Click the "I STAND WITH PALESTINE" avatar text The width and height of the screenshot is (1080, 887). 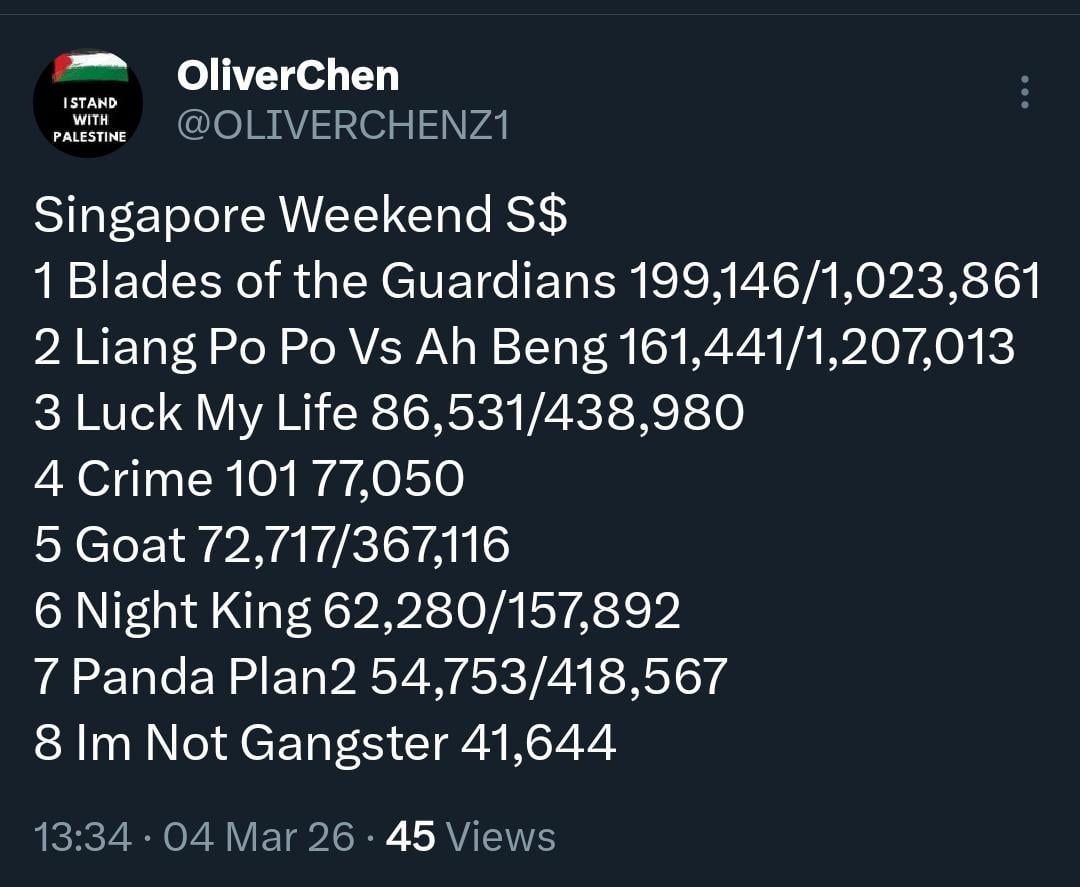point(90,118)
